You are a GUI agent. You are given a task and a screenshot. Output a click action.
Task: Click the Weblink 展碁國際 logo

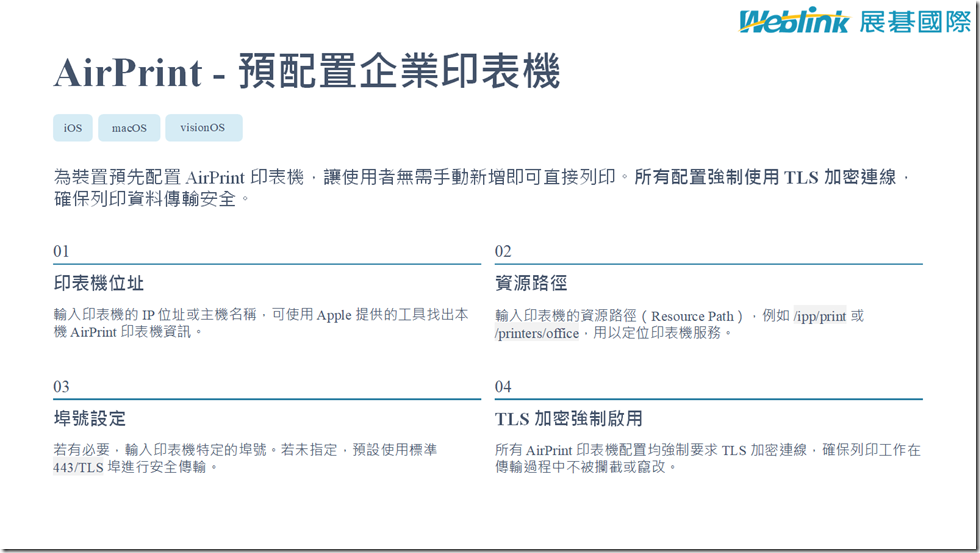coord(855,21)
